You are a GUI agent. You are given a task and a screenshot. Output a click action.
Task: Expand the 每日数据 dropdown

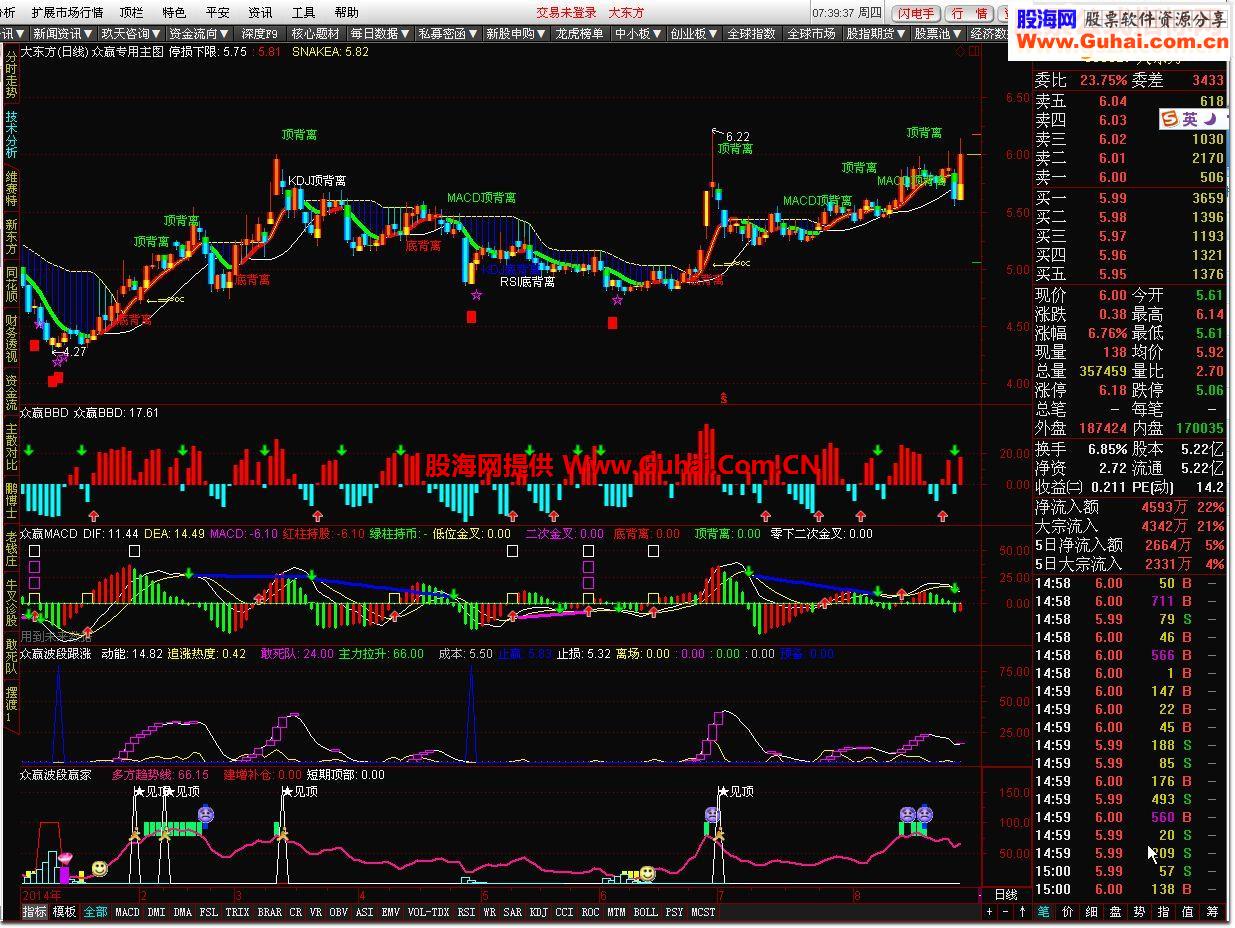tap(381, 34)
